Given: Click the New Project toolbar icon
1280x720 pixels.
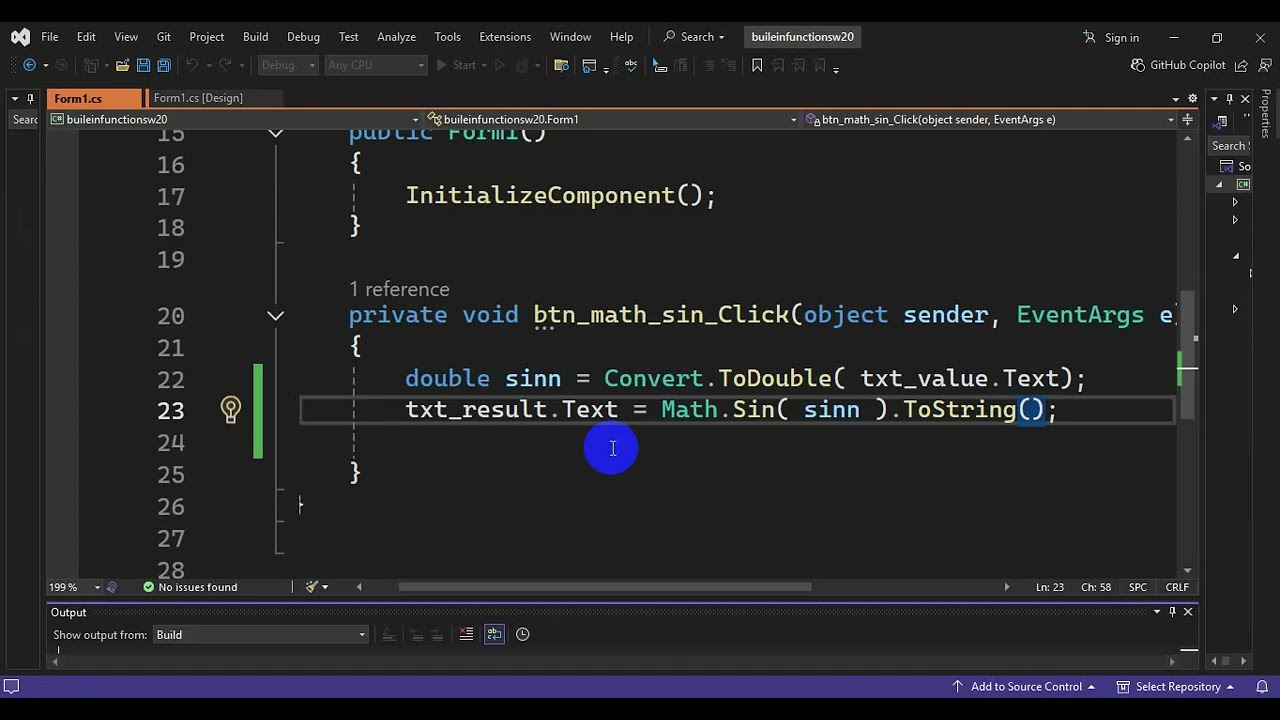Looking at the screenshot, I should pyautogui.click(x=92, y=65).
